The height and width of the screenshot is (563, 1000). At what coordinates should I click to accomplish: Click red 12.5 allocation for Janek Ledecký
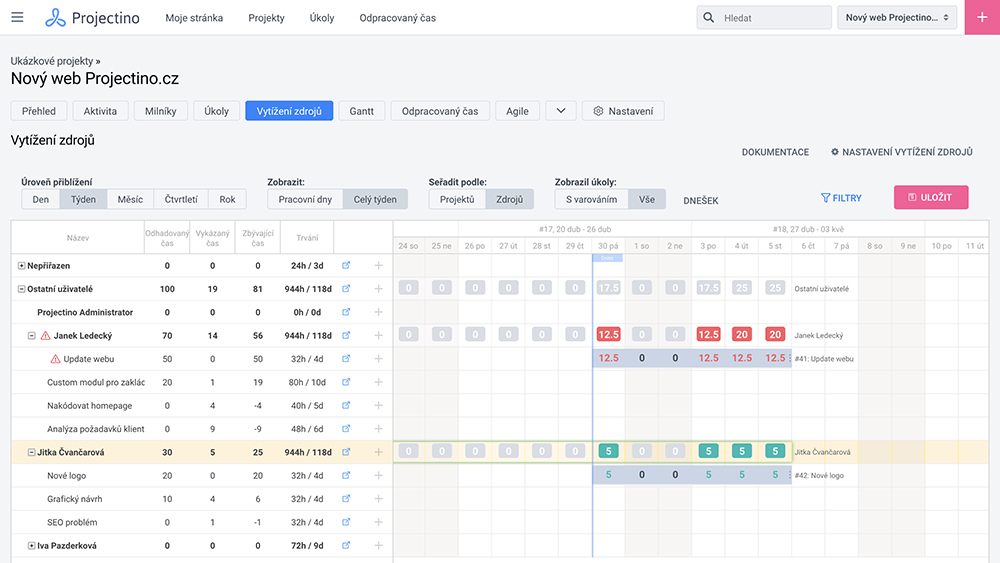pos(608,335)
